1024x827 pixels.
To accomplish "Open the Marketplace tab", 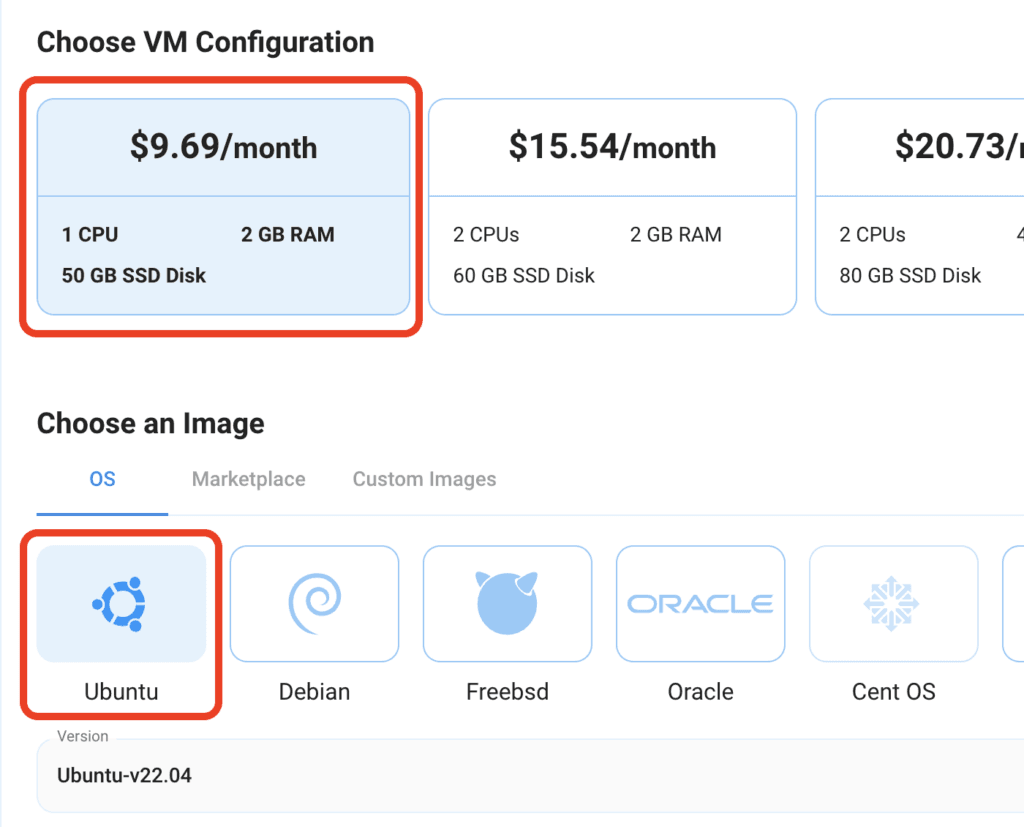I will pyautogui.click(x=248, y=479).
